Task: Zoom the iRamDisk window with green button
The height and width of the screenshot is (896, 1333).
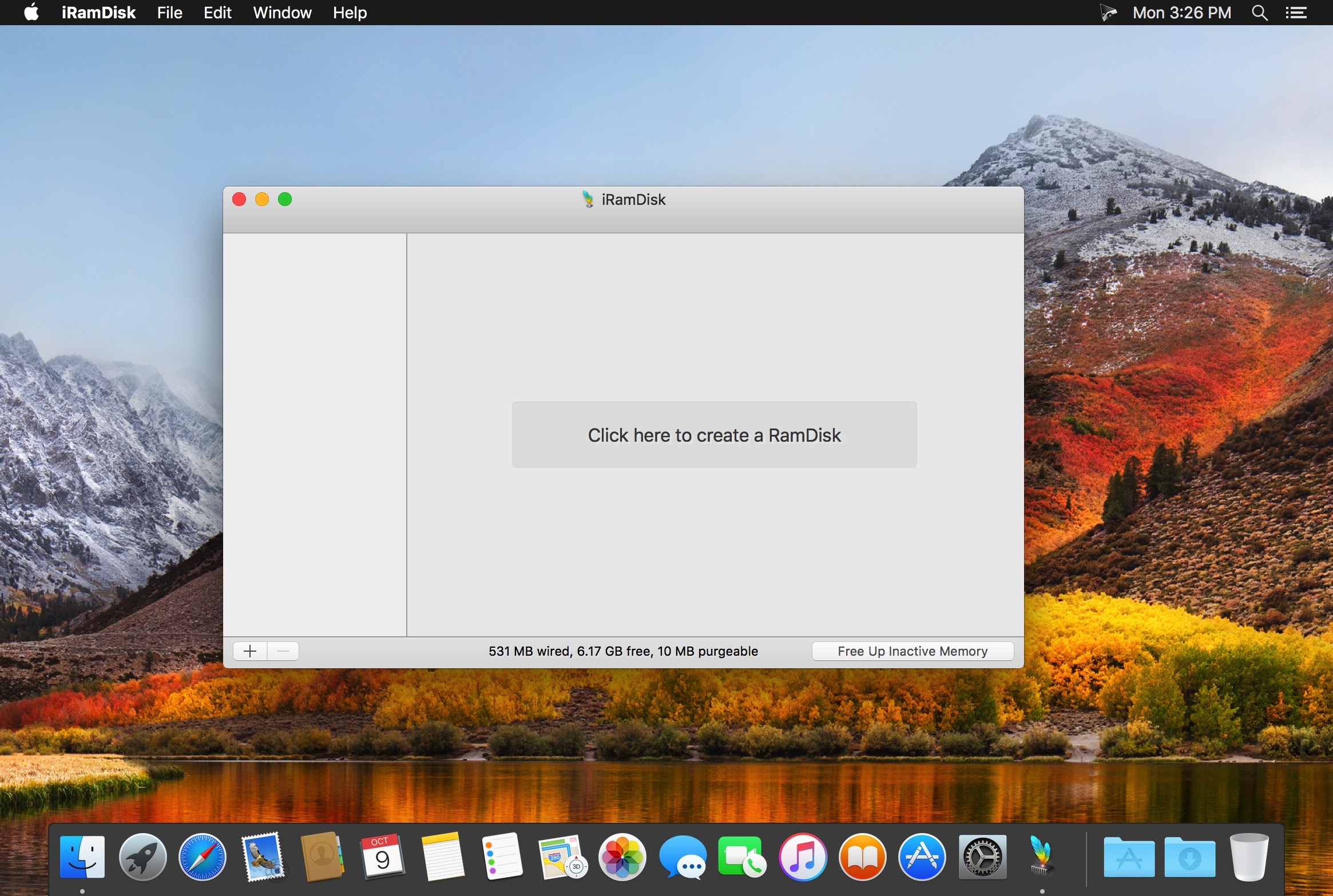Action: point(285,199)
